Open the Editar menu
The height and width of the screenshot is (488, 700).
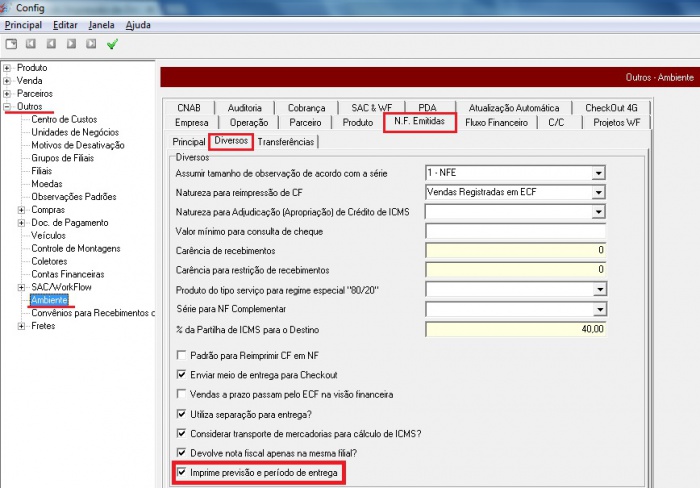(65, 24)
